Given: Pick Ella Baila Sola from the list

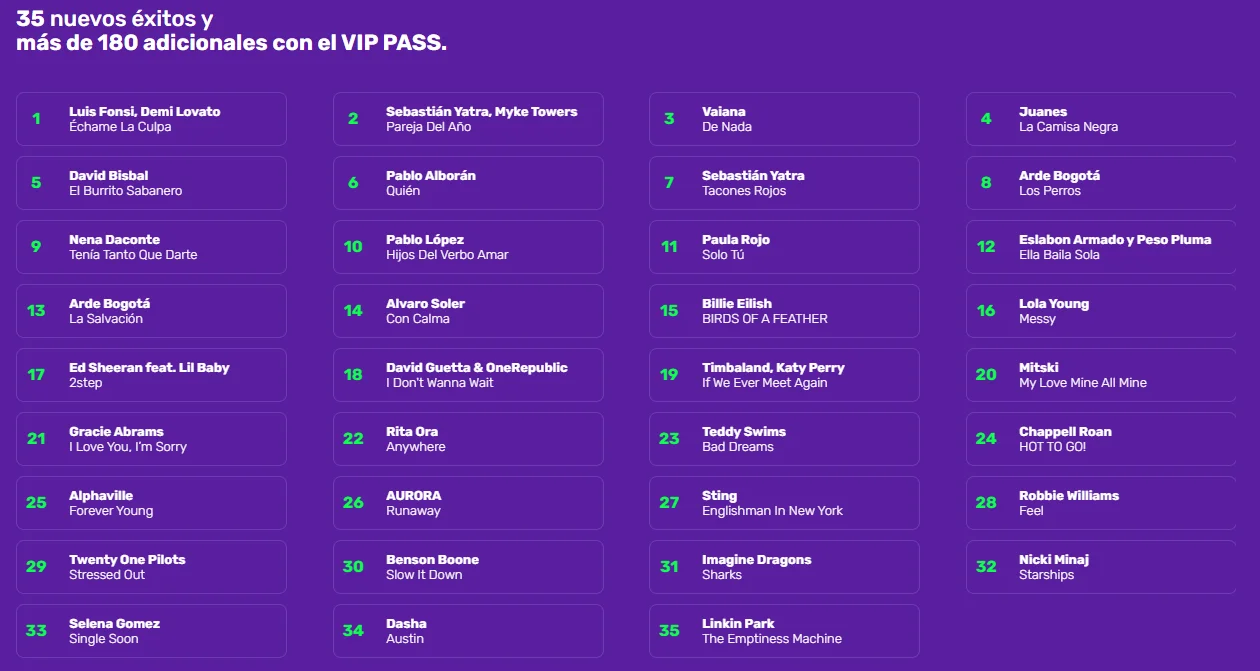Looking at the screenshot, I should 1100,247.
